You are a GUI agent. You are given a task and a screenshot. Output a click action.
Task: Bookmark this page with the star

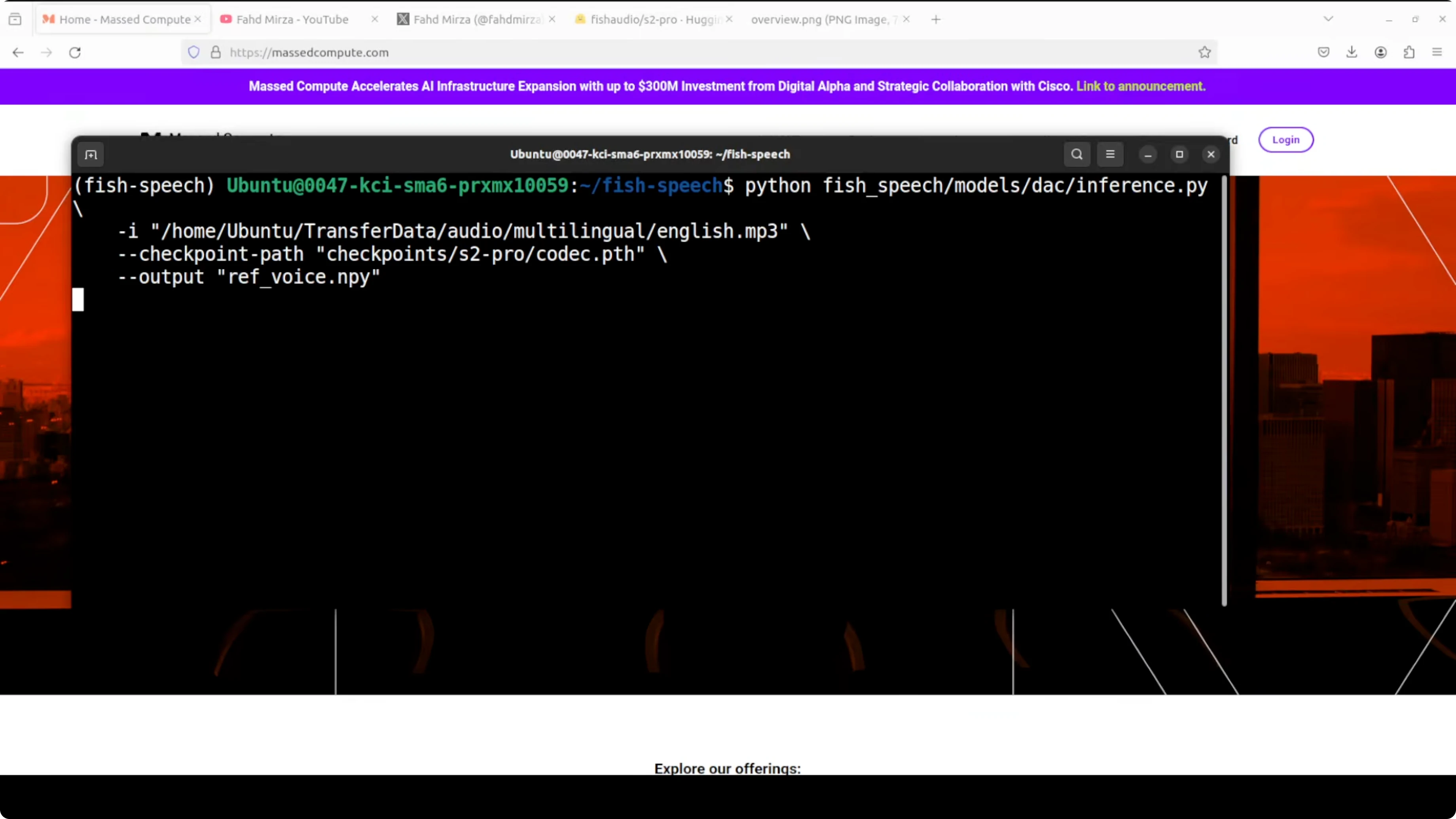point(1204,52)
